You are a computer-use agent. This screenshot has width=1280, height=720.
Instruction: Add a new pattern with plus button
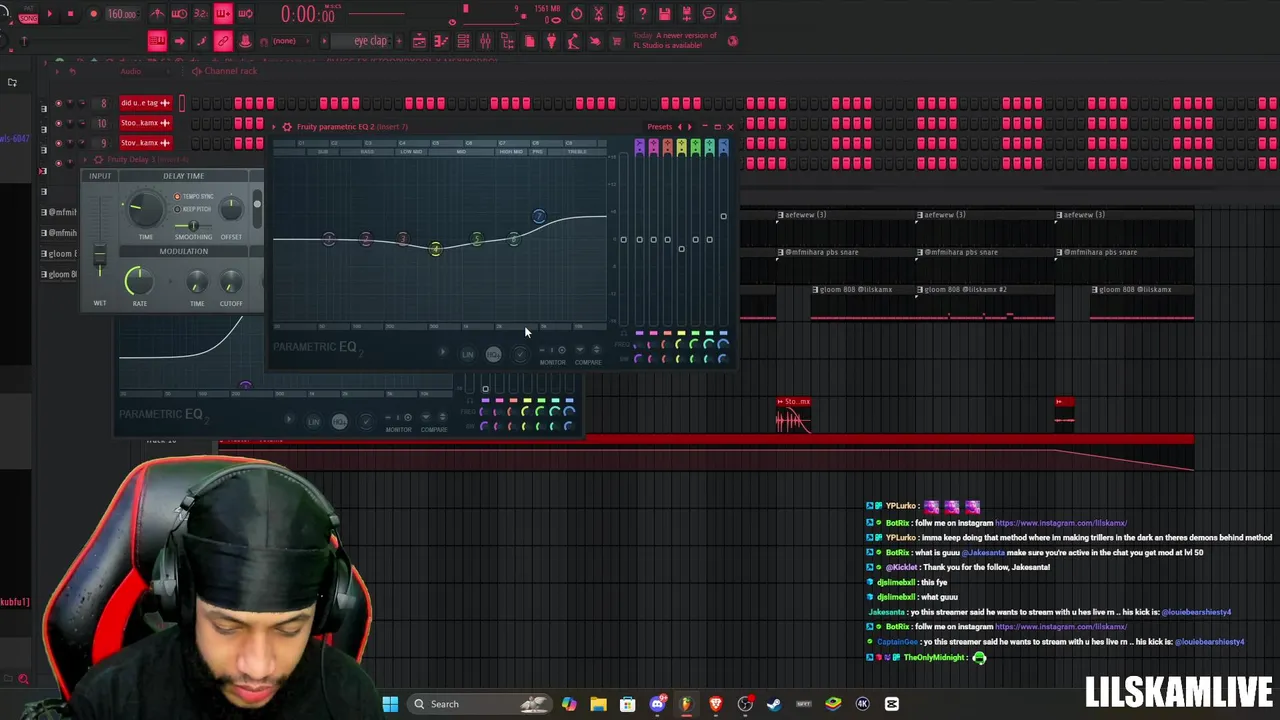pyautogui.click(x=397, y=41)
